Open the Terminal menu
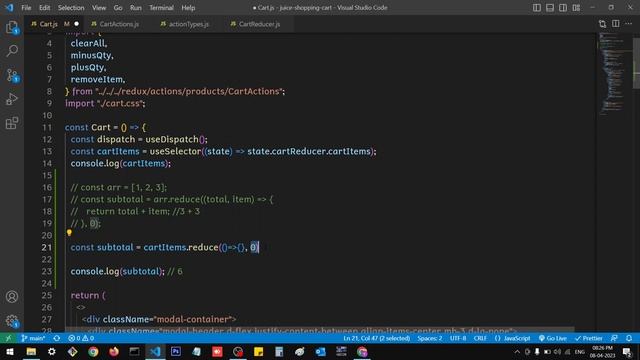Viewport: 640px width, 360px height. (161, 8)
